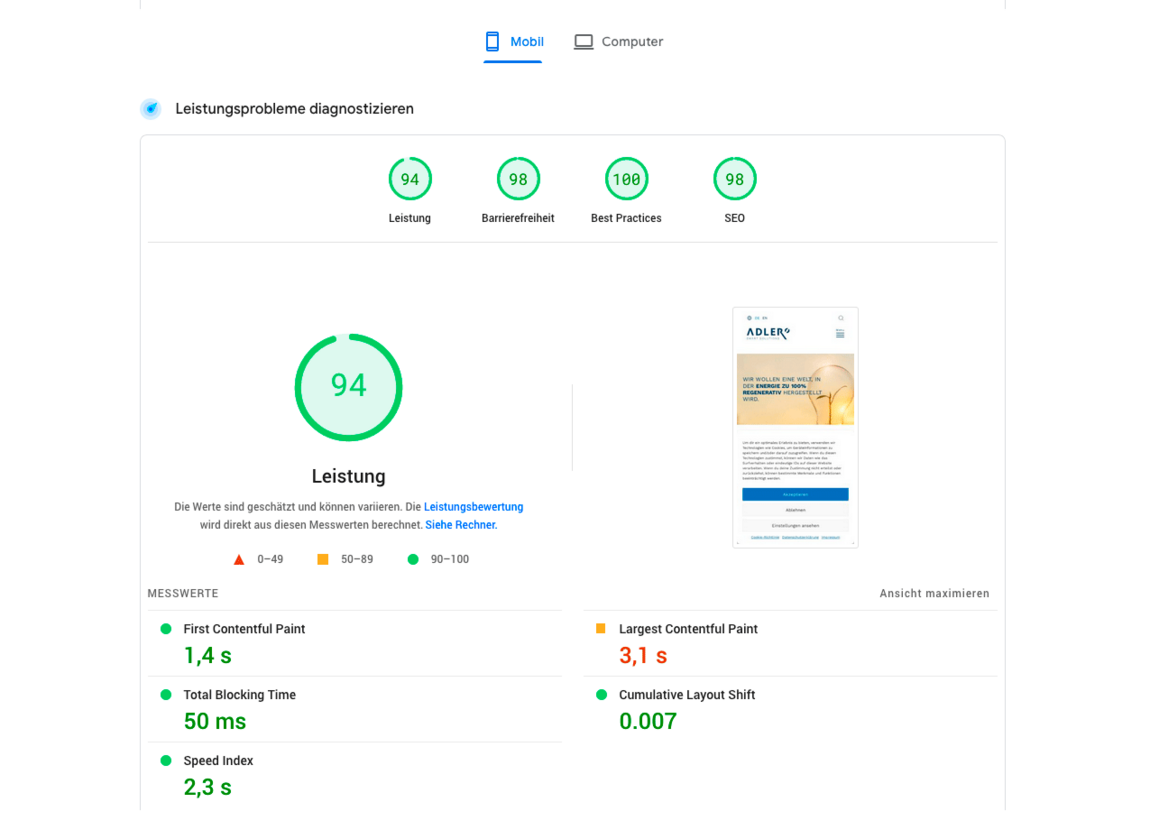The image size is (1150, 839).
Task: Click the Largest Contentful Paint label
Action: (x=688, y=629)
